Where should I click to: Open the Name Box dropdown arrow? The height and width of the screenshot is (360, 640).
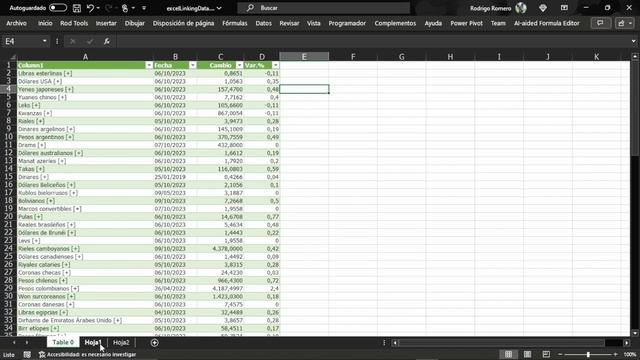click(44, 41)
